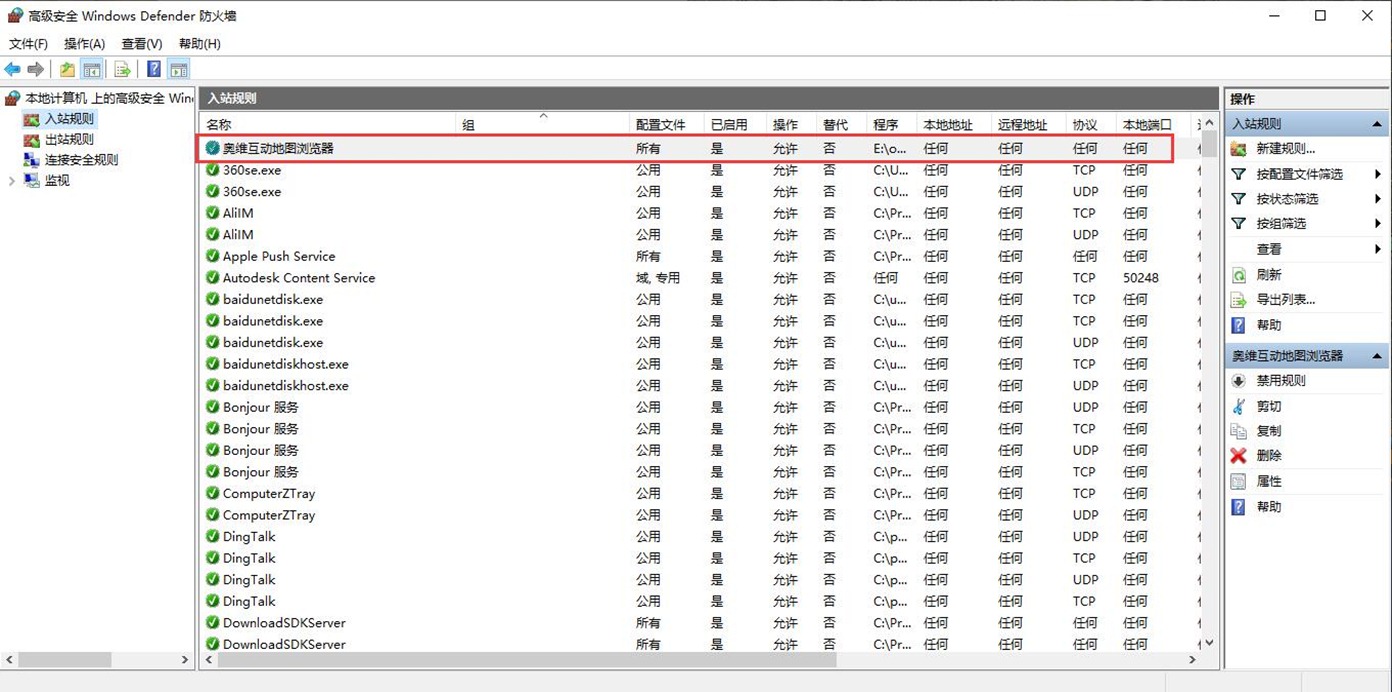Screen dimensions: 1392x692
Task: Click 新建规则 in the actions panel
Action: point(1285,149)
